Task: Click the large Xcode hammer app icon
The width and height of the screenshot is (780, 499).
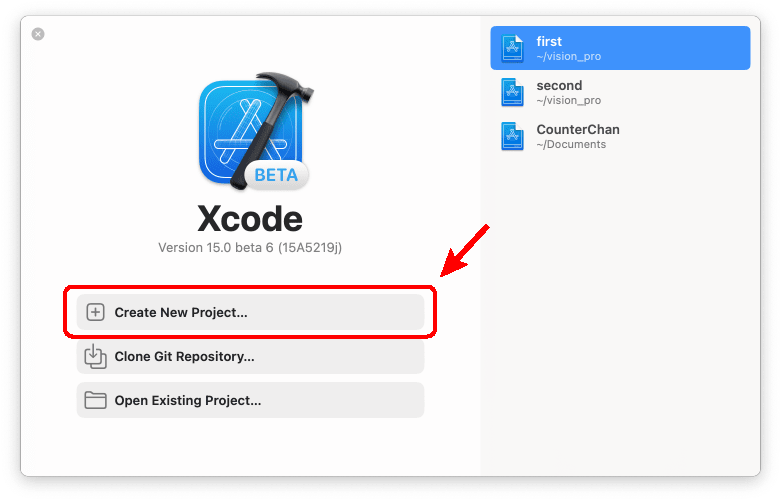Action: point(256,131)
